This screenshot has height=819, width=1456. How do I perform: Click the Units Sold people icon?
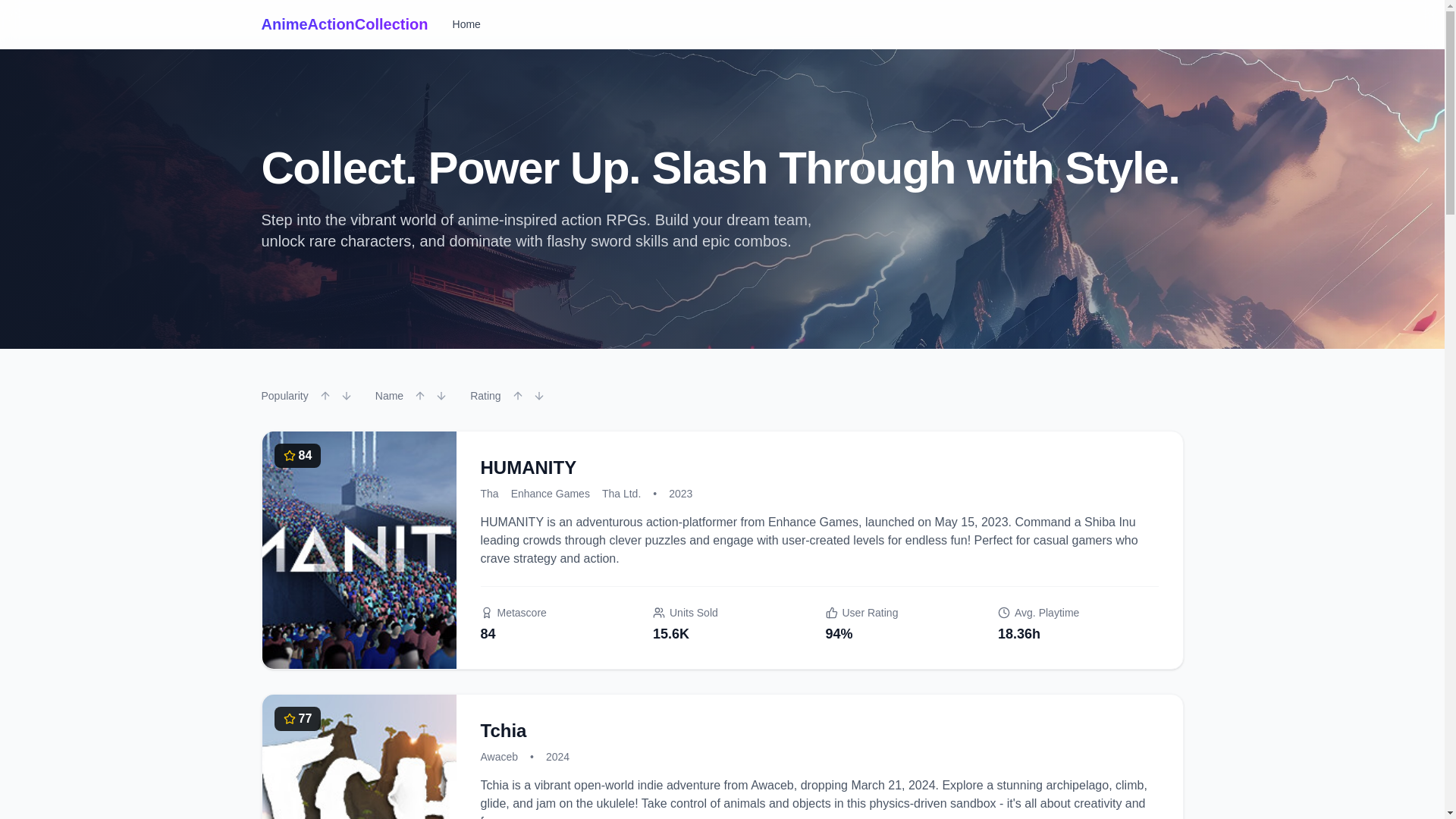coord(659,613)
